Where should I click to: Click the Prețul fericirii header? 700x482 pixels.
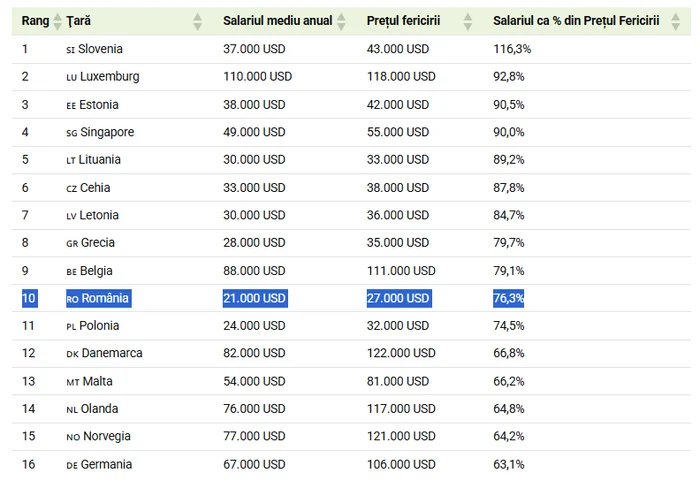tap(403, 21)
